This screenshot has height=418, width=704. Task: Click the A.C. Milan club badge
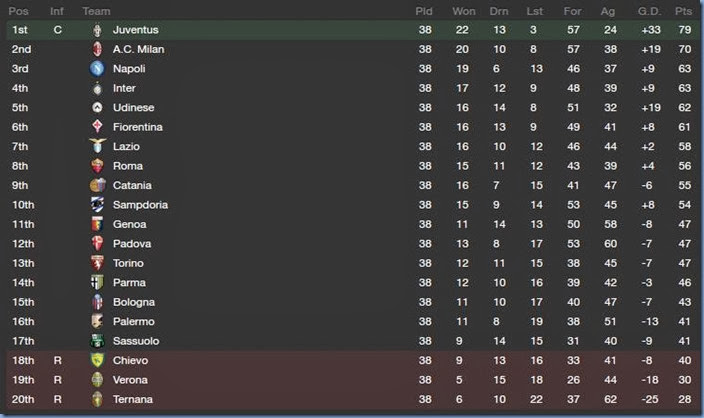97,49
